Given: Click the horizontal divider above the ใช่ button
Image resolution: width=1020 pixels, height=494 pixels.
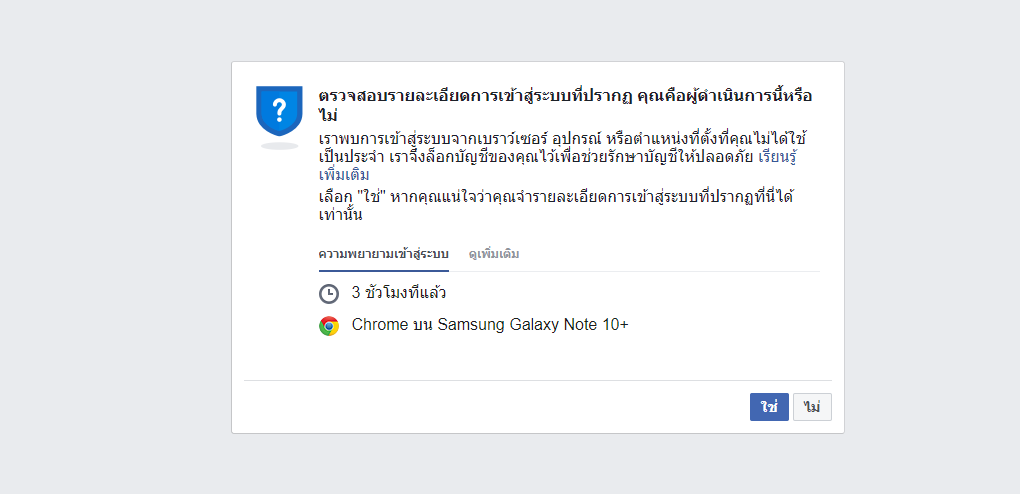Looking at the screenshot, I should pos(538,380).
